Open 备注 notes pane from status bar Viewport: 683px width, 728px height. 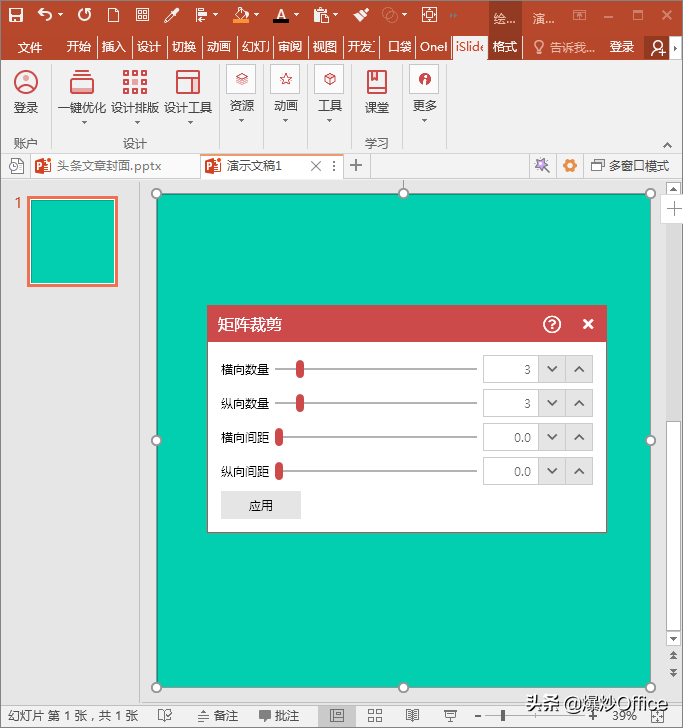tap(218, 715)
